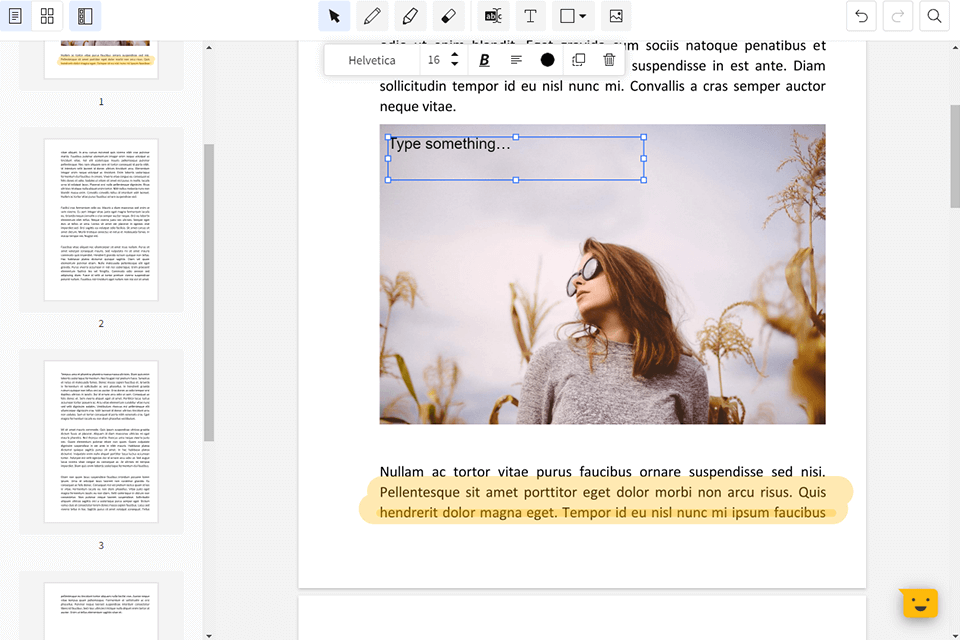Switch to thumbnail grid view

(x=47, y=16)
